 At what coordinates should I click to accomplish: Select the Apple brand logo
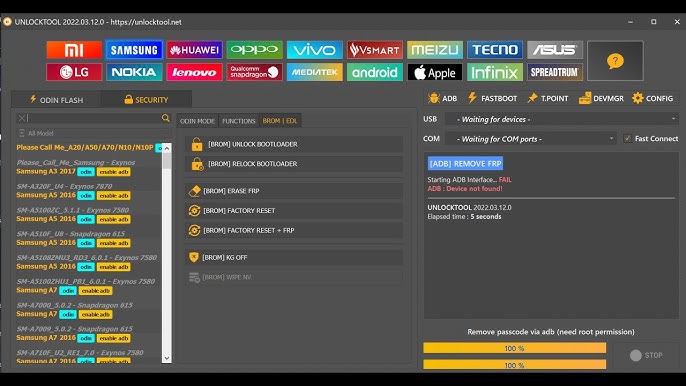coord(434,72)
